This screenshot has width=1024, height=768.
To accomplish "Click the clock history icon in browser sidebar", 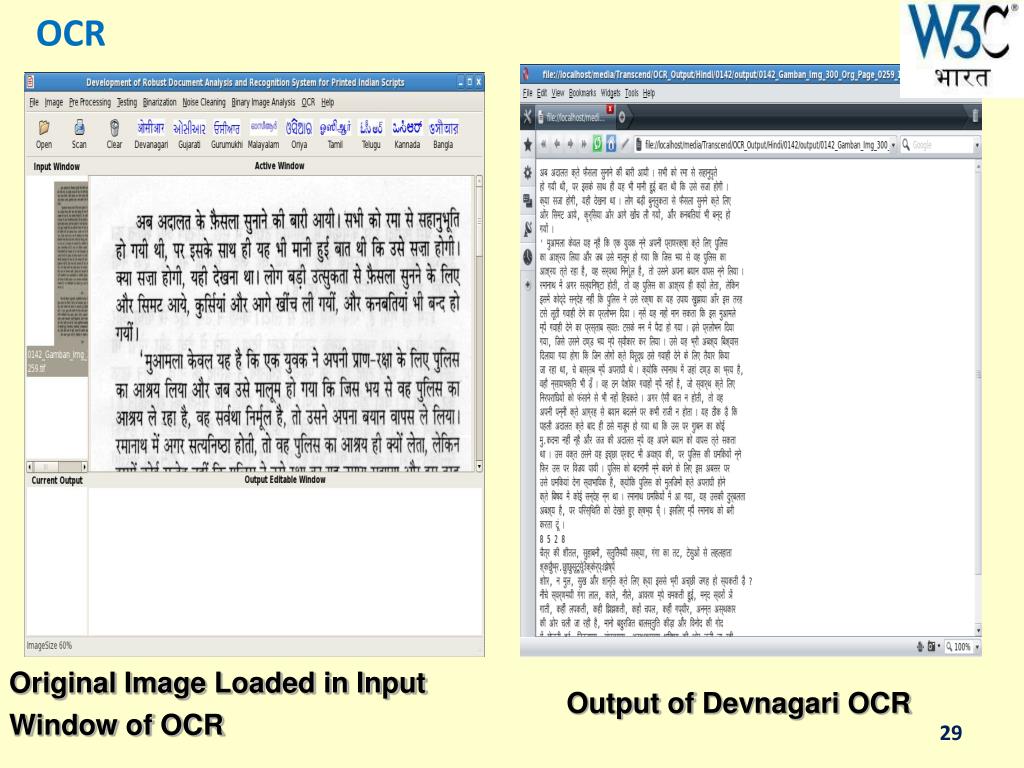I will coord(528,257).
